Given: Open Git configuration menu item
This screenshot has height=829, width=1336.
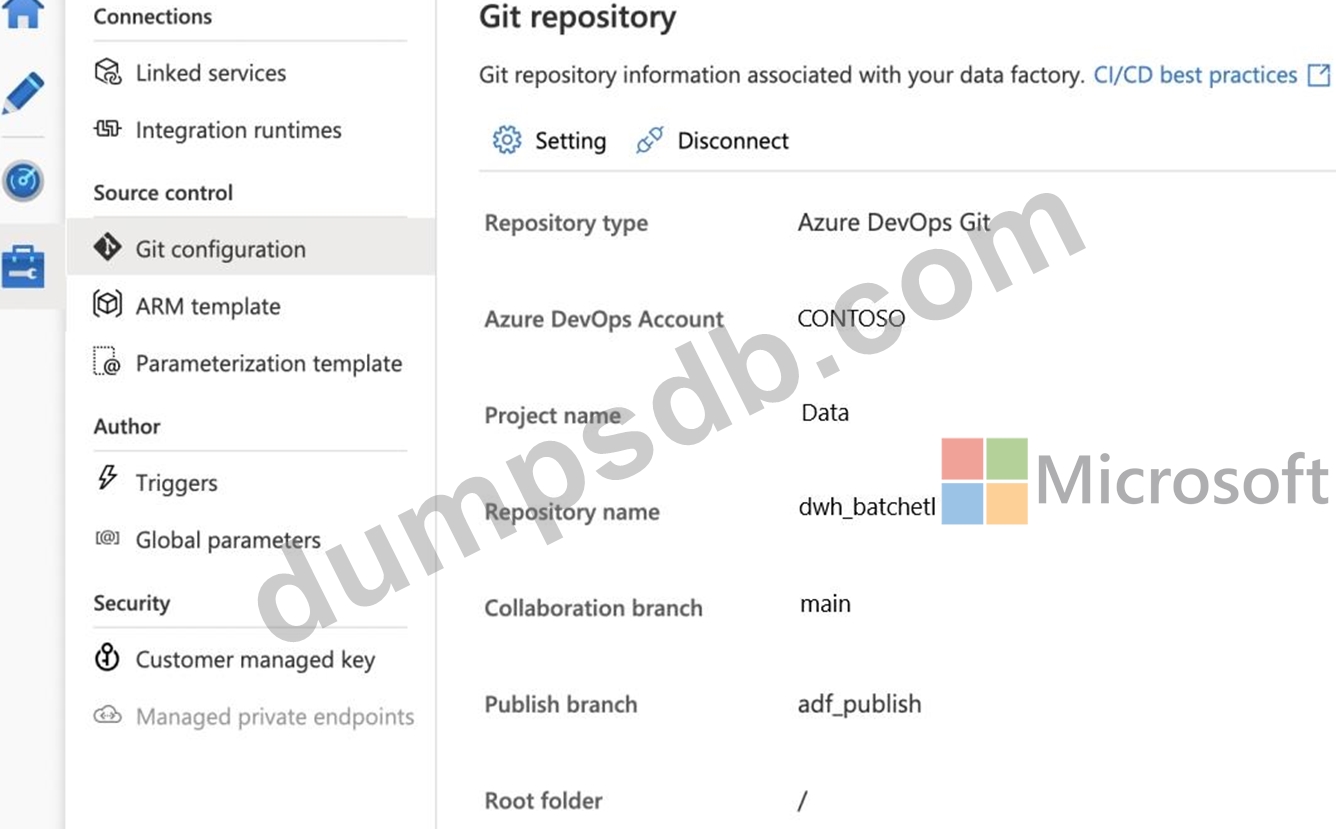Looking at the screenshot, I should point(220,249).
